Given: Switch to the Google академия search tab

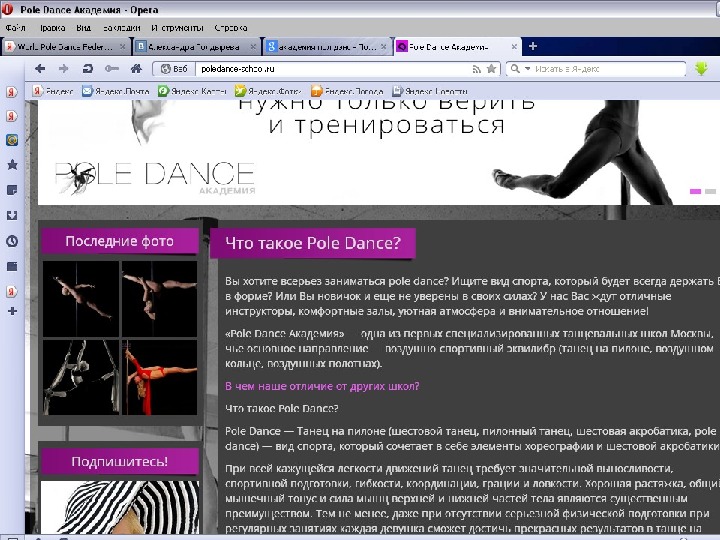Looking at the screenshot, I should click(327, 47).
